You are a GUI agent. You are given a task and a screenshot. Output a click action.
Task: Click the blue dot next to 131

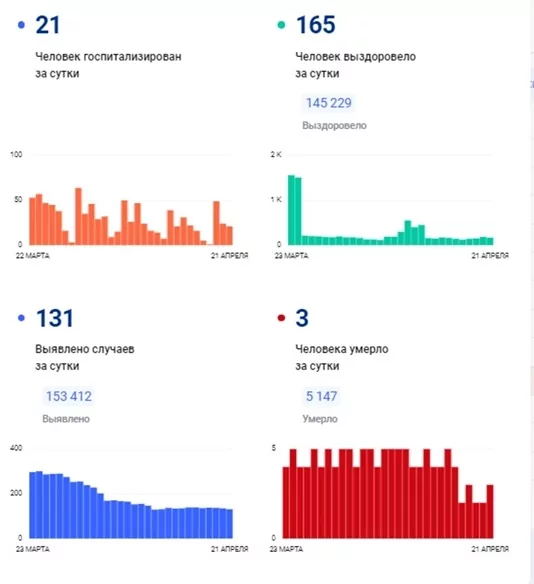[22, 318]
